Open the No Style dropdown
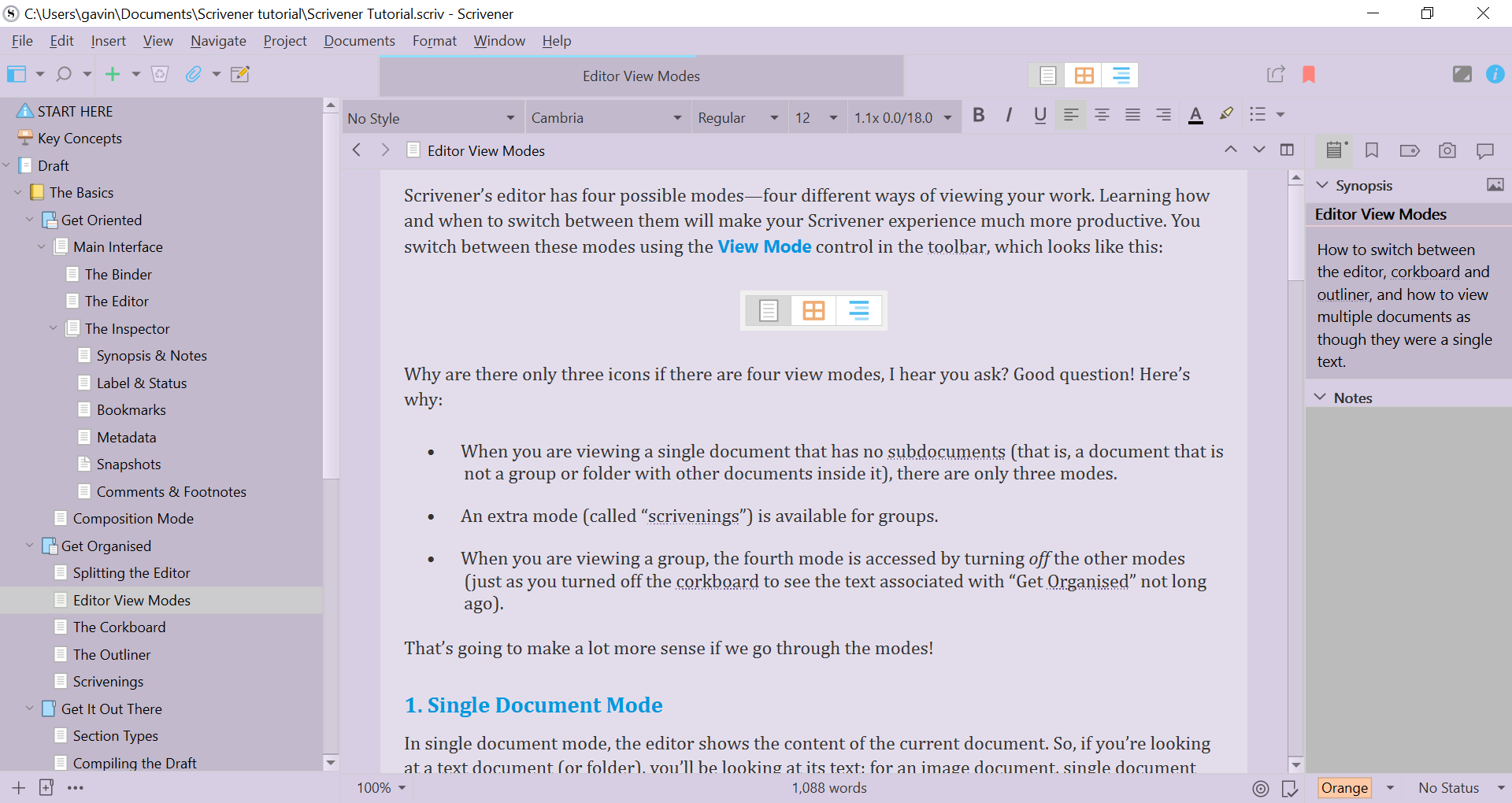The image size is (1512, 803). pos(432,118)
